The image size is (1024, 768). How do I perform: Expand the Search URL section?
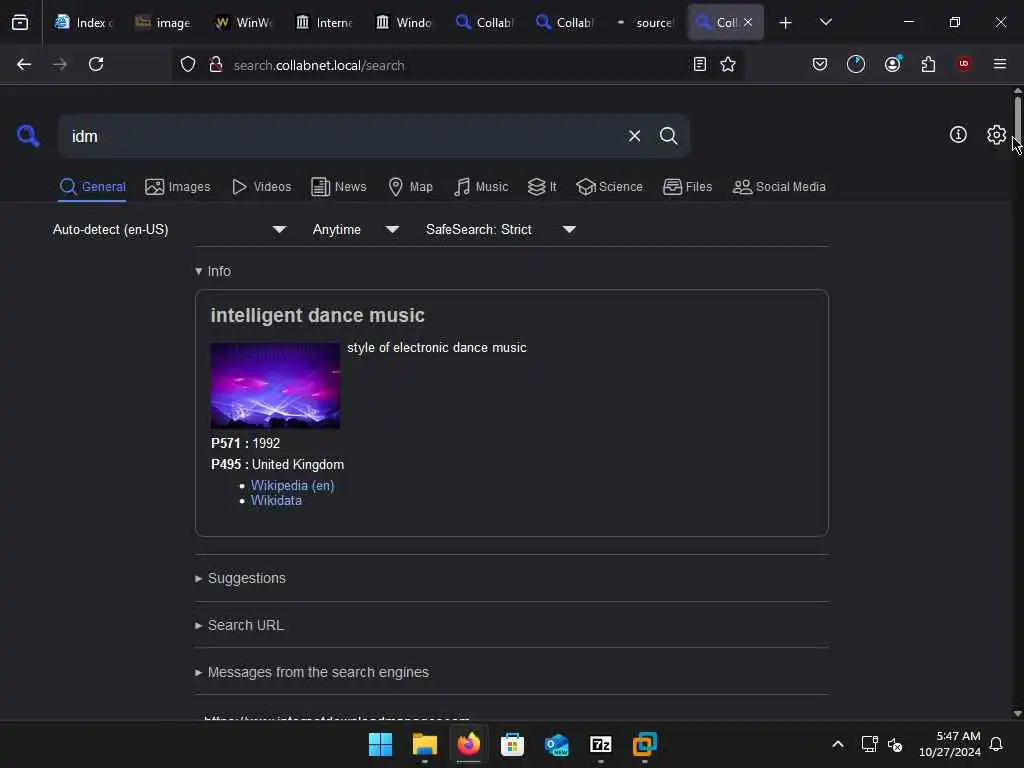(x=240, y=625)
